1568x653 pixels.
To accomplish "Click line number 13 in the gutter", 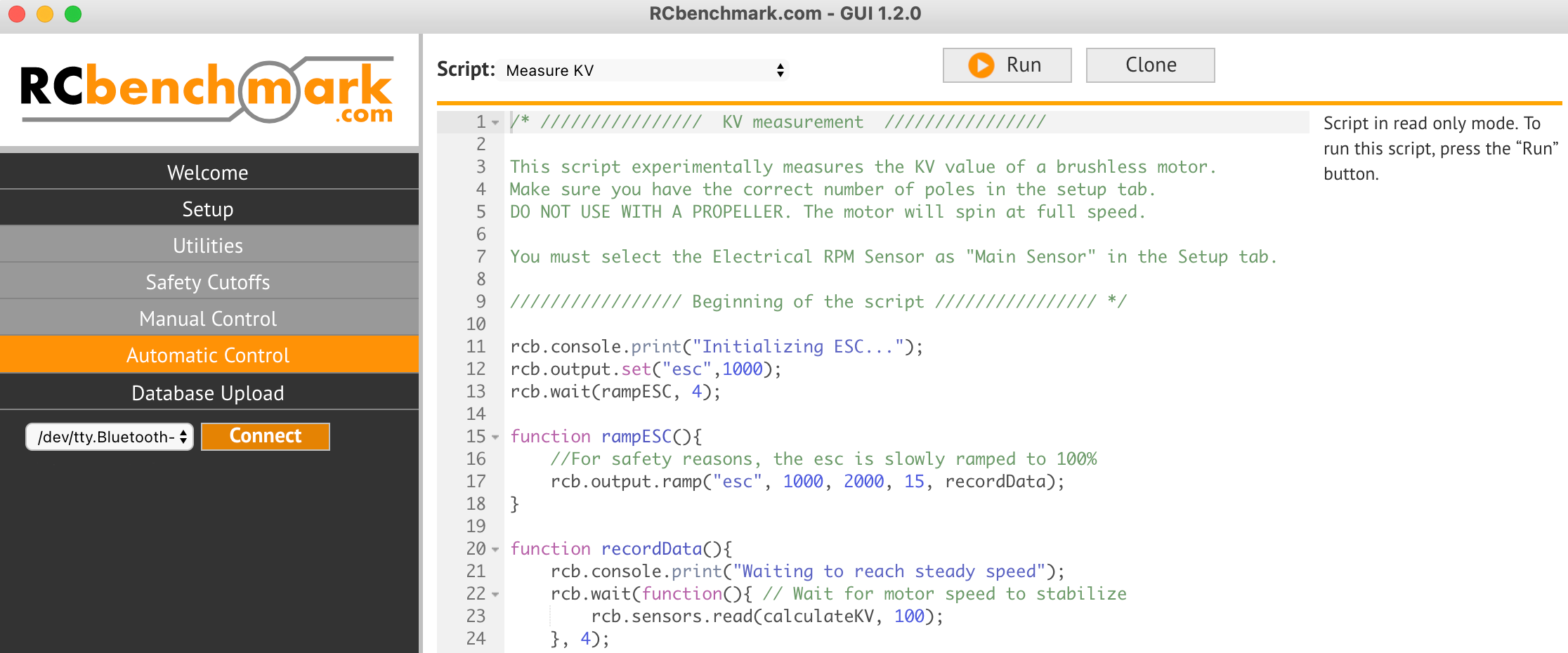I will click(476, 392).
